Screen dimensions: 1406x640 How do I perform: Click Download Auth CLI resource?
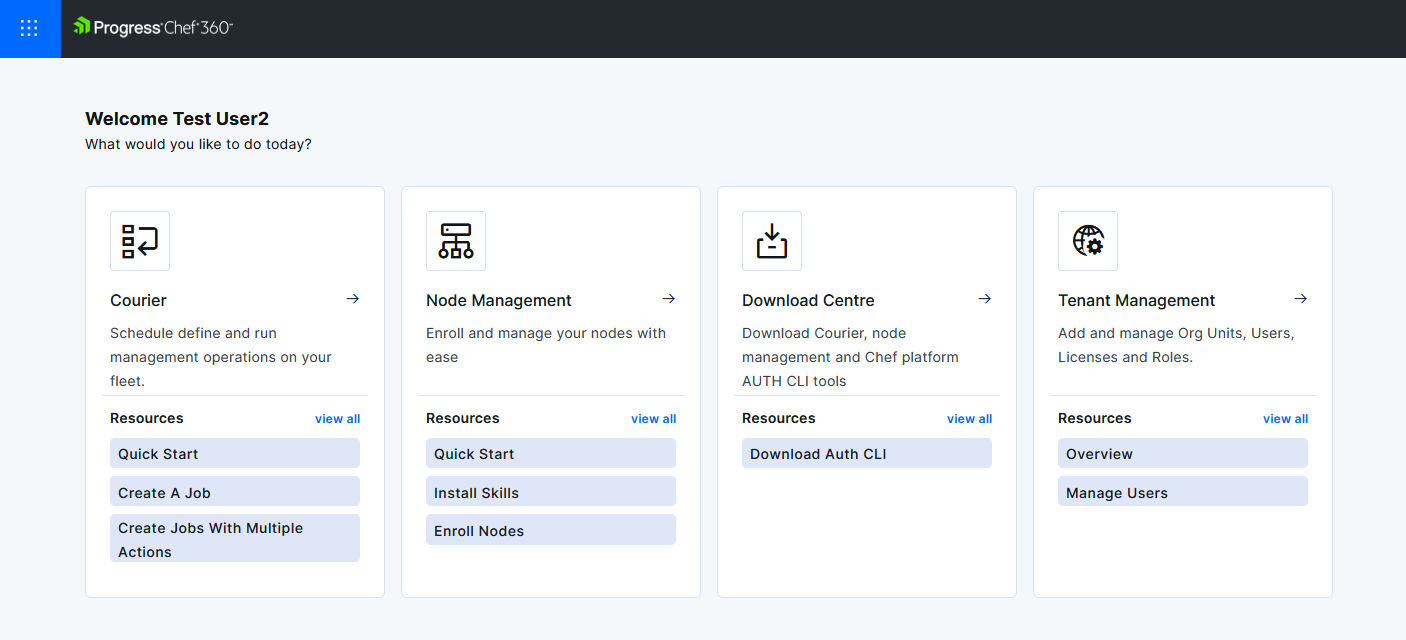[x=866, y=453]
